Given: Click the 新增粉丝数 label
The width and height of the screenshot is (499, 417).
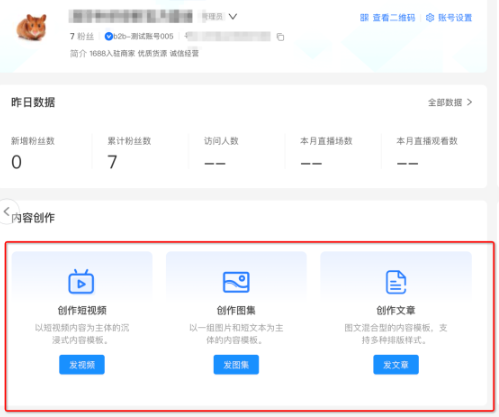Looking at the screenshot, I should (33, 141).
